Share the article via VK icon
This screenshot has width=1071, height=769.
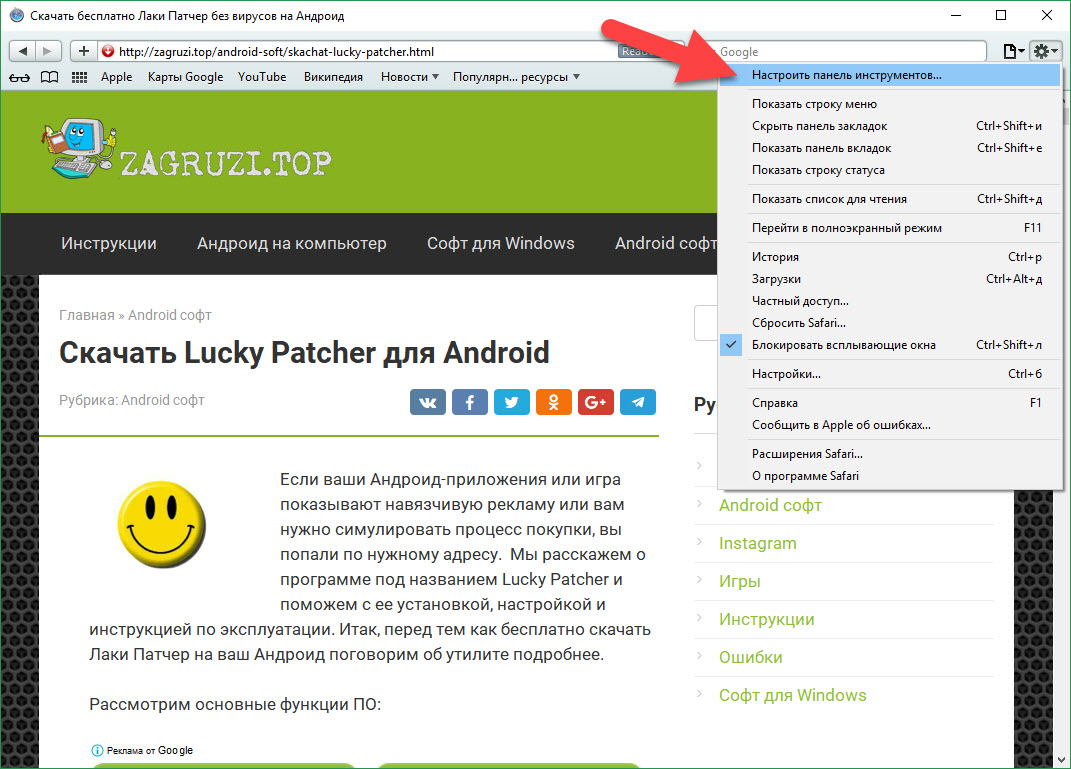pos(428,402)
